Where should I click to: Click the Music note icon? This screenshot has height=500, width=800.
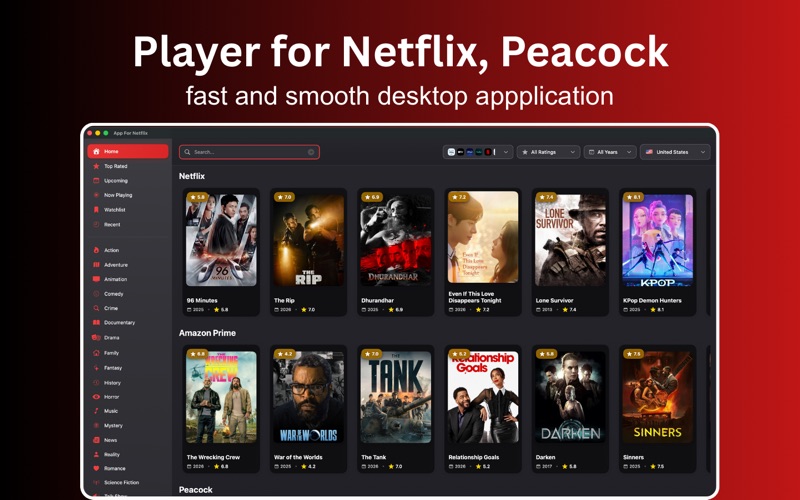96,411
